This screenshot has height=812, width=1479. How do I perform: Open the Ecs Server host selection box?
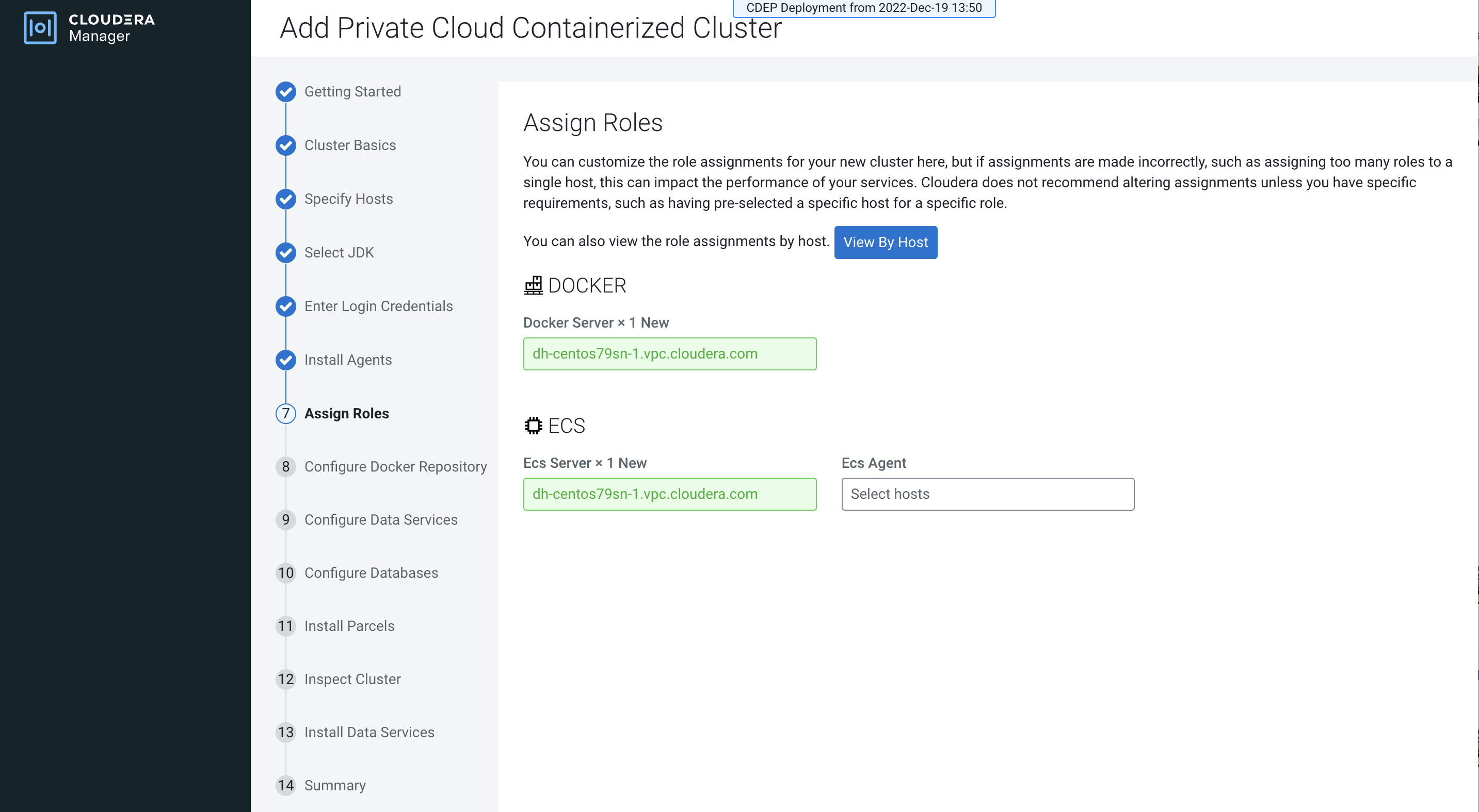click(669, 494)
